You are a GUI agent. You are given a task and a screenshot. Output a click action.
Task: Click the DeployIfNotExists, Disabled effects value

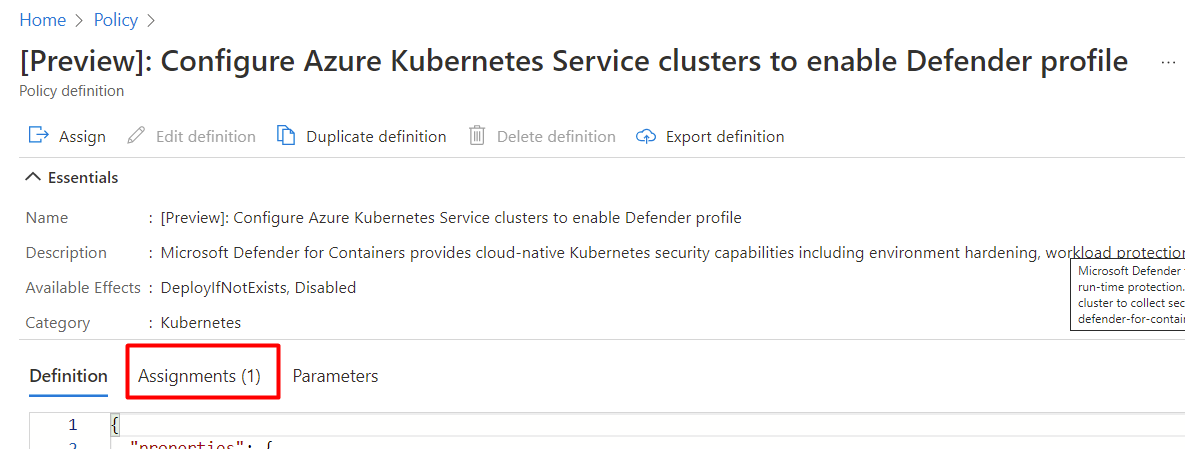(258, 287)
